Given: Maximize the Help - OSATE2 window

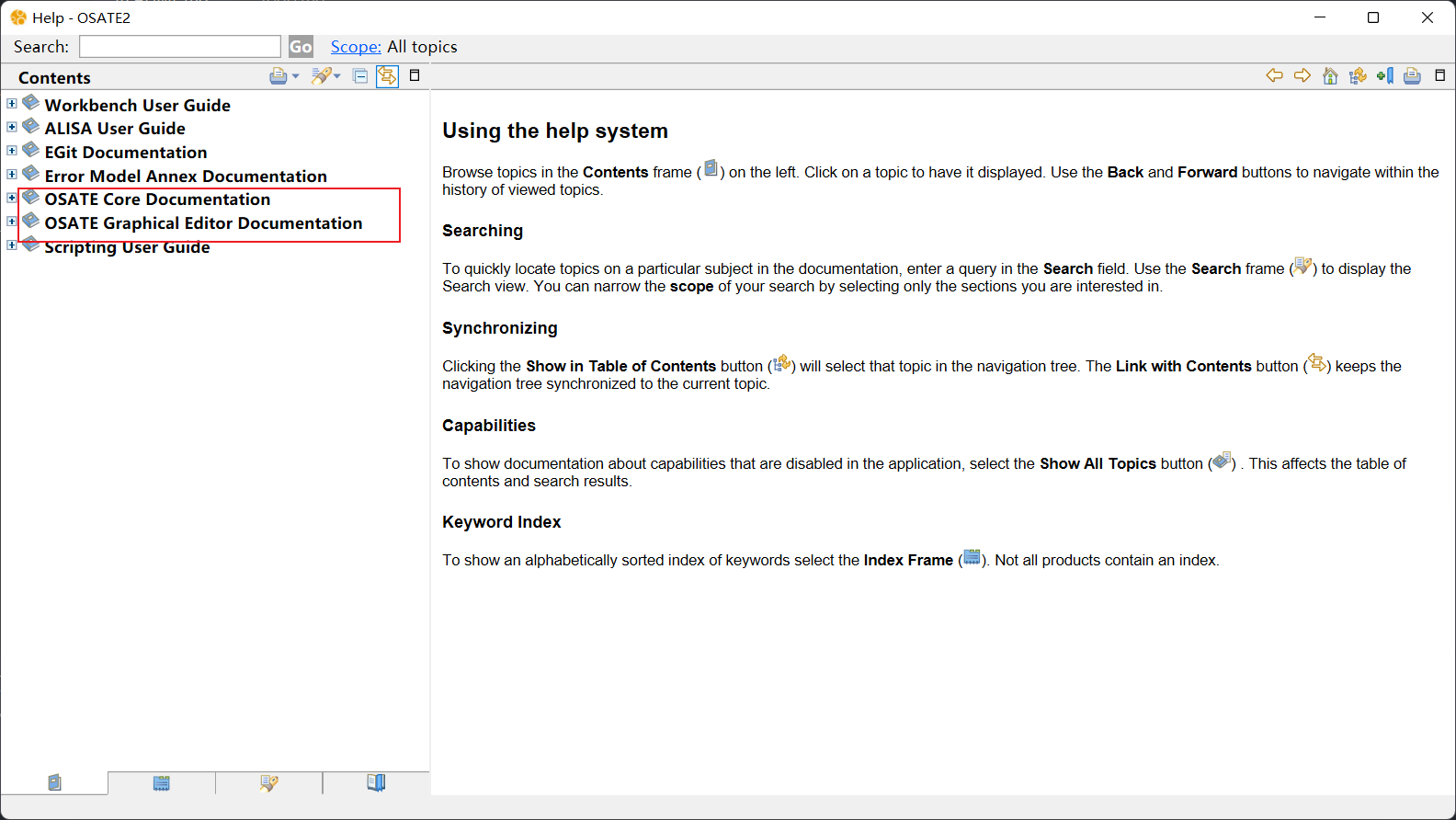Looking at the screenshot, I should [x=1373, y=17].
